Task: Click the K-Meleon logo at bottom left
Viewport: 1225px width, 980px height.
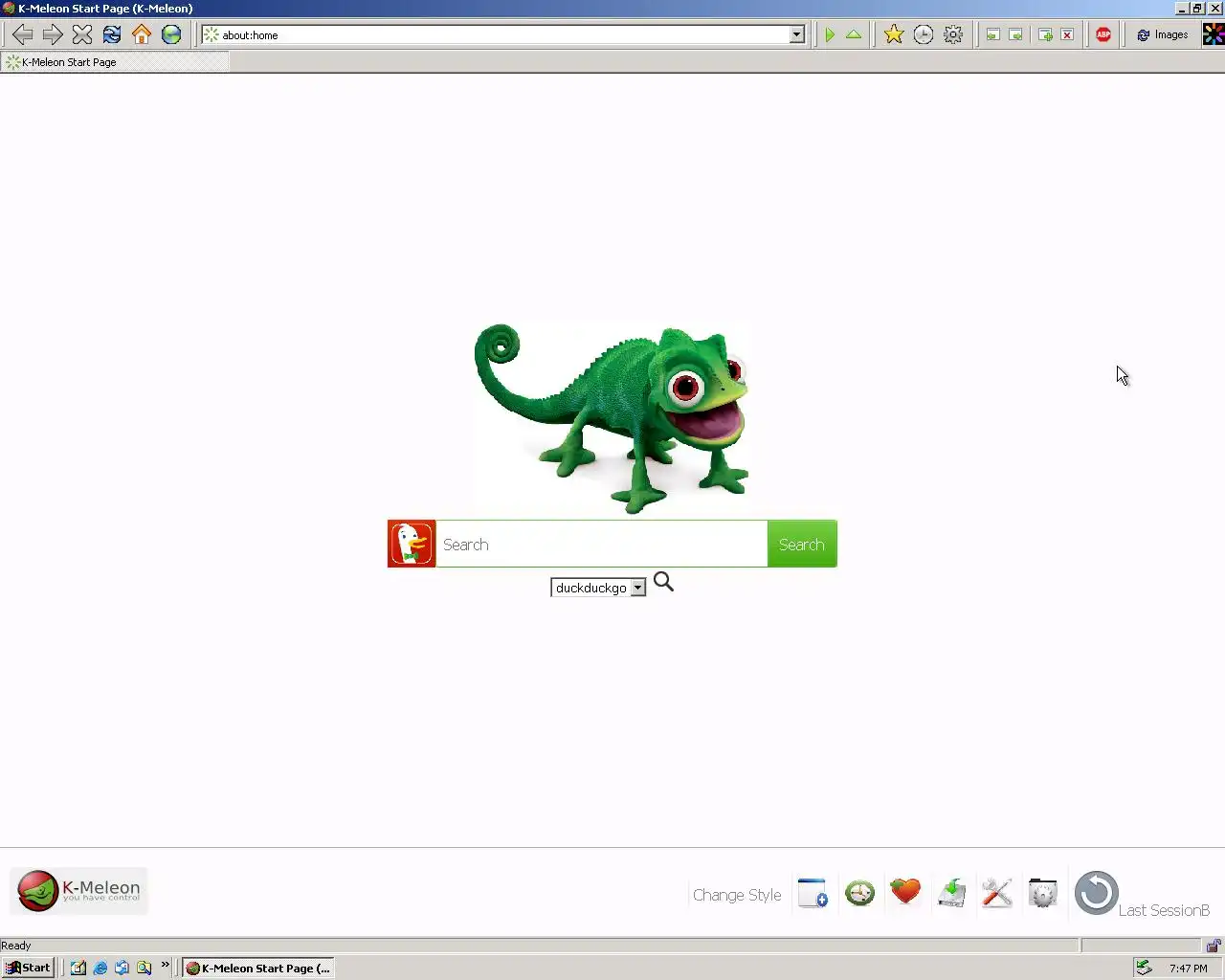Action: pyautogui.click(x=78, y=891)
